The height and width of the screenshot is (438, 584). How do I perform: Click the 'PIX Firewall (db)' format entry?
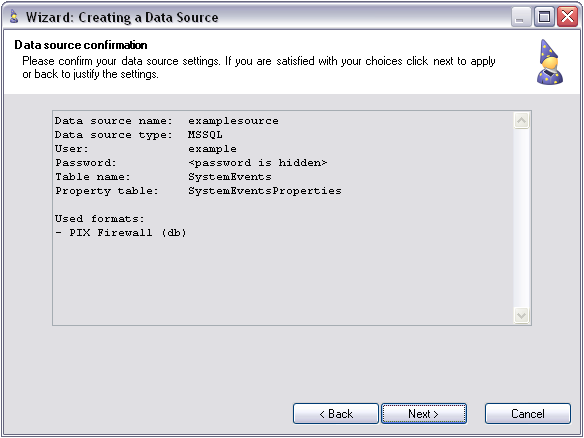[x=121, y=233]
